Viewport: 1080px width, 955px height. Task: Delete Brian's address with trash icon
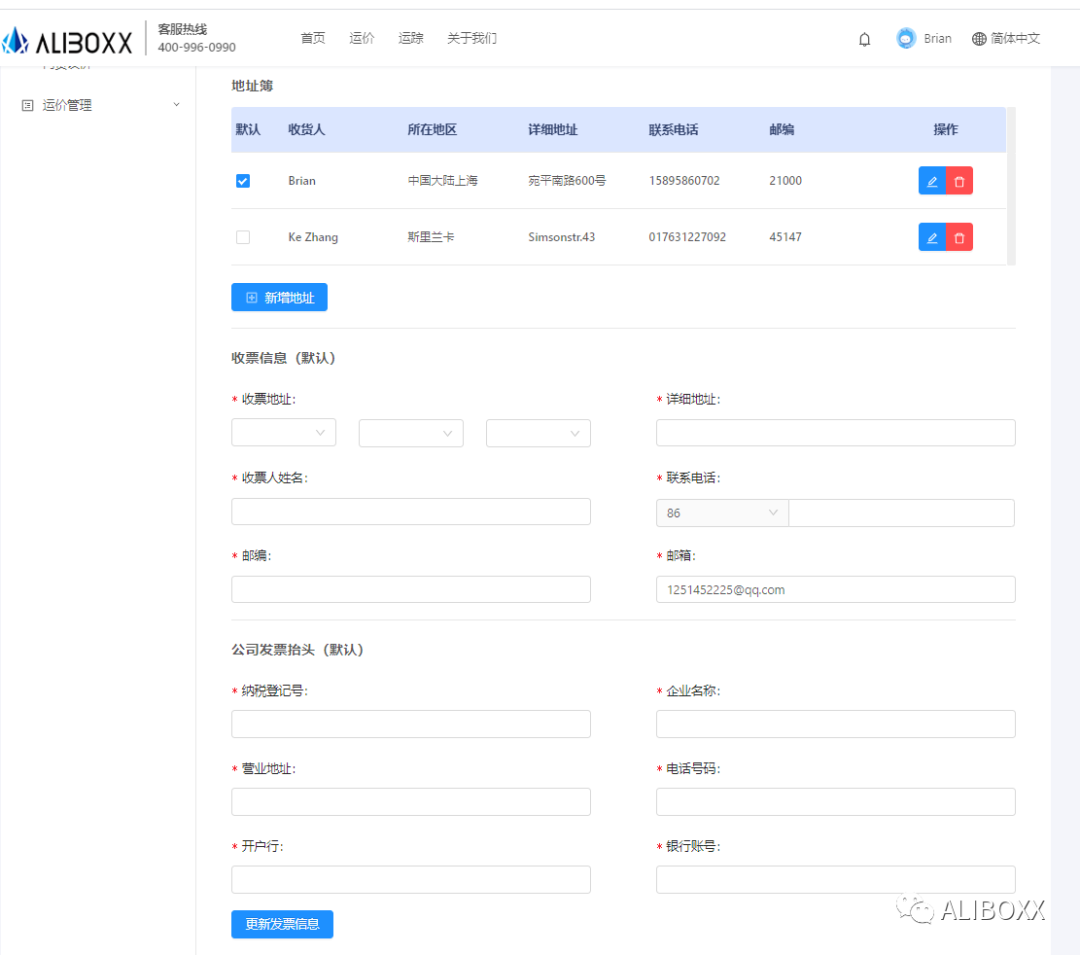(959, 181)
